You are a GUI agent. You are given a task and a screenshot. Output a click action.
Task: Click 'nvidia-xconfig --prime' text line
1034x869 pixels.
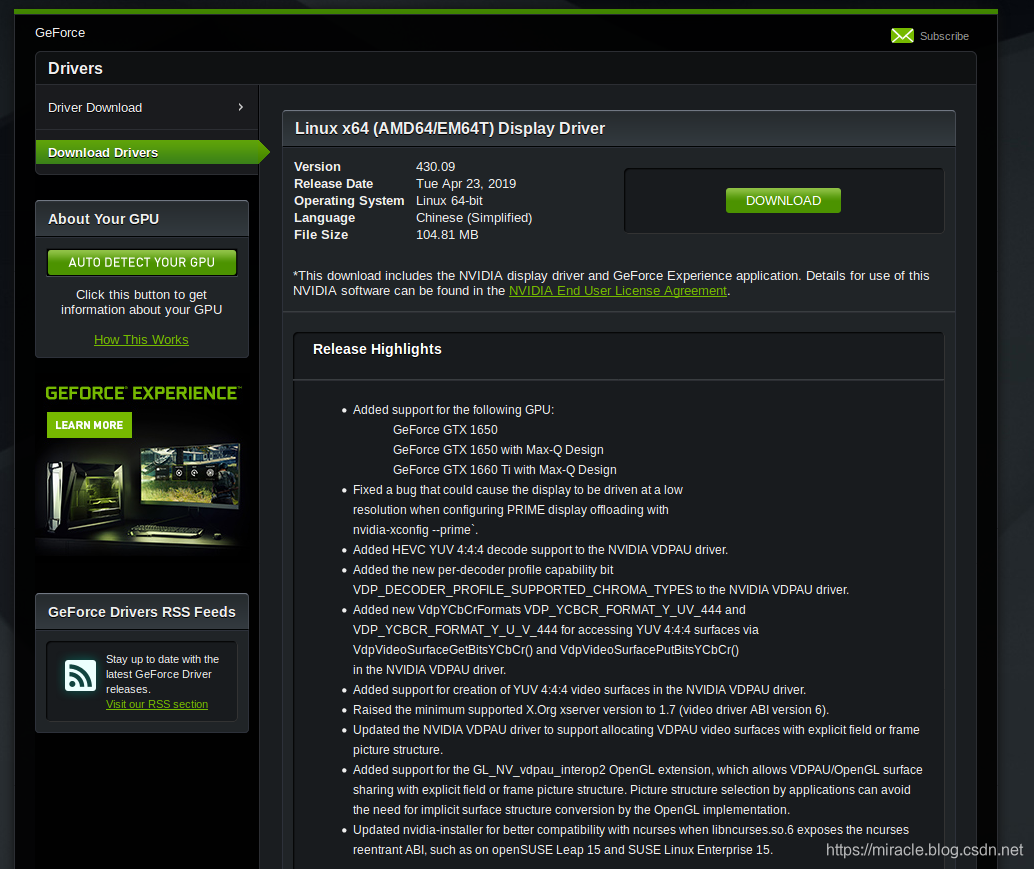(415, 530)
